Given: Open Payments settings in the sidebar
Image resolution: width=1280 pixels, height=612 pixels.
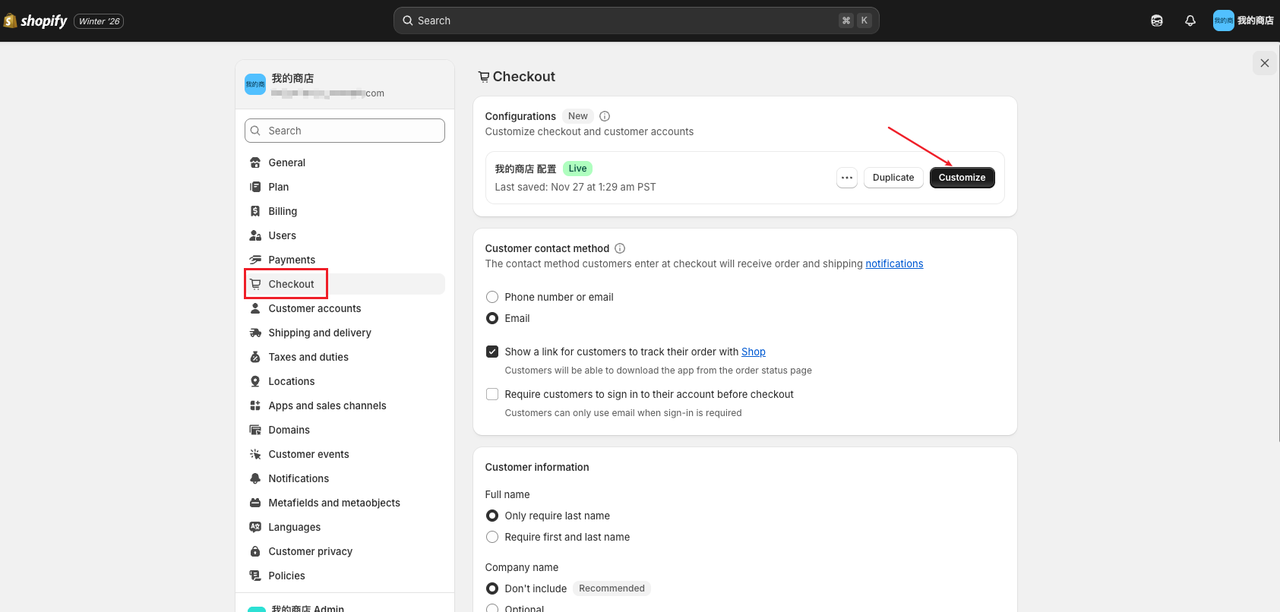Looking at the screenshot, I should pyautogui.click(x=290, y=259).
